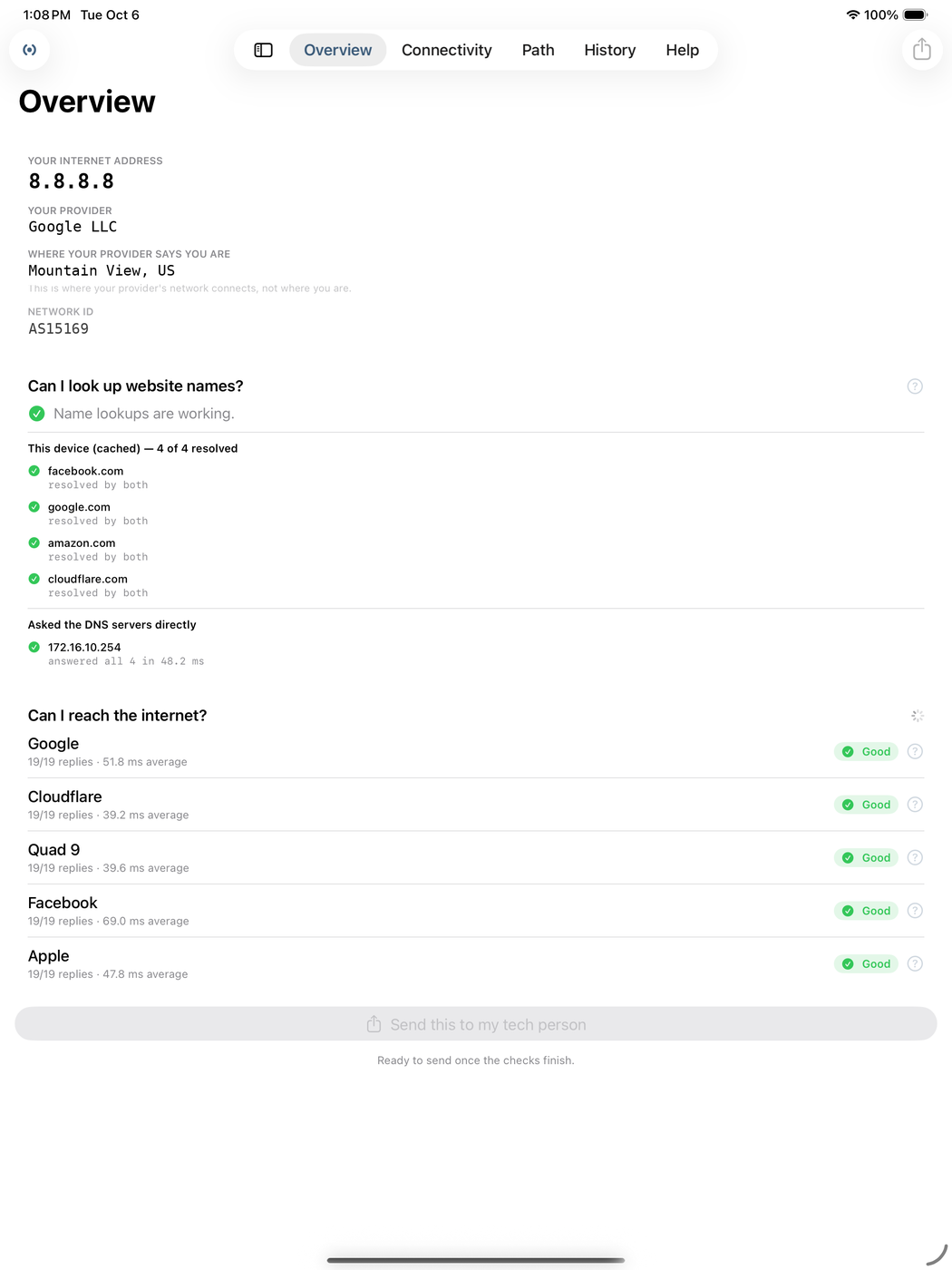This screenshot has height=1270, width=952.
Task: Tap the app logo icon at top left
Action: tap(30, 50)
